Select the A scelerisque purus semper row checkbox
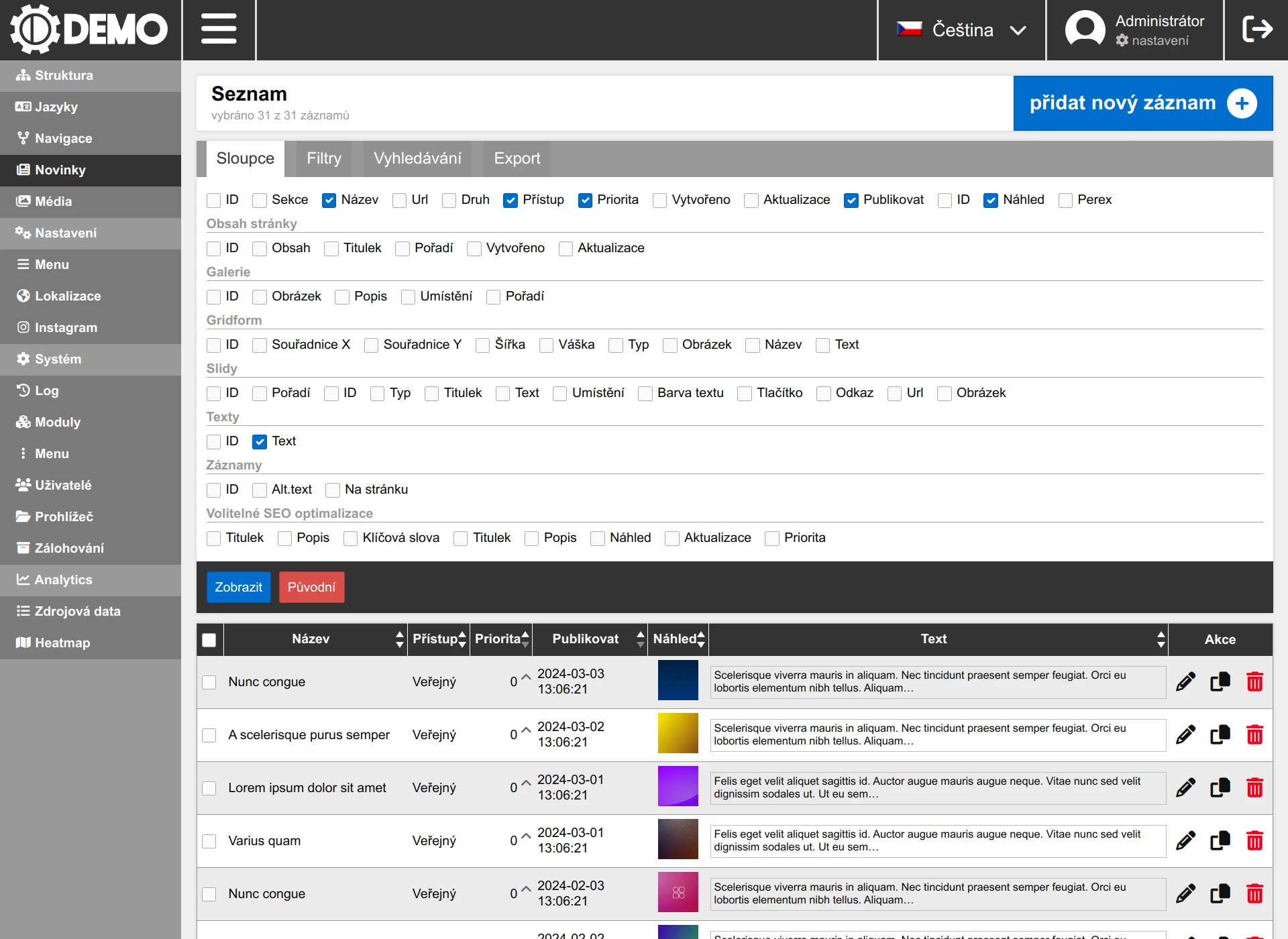 click(x=209, y=735)
